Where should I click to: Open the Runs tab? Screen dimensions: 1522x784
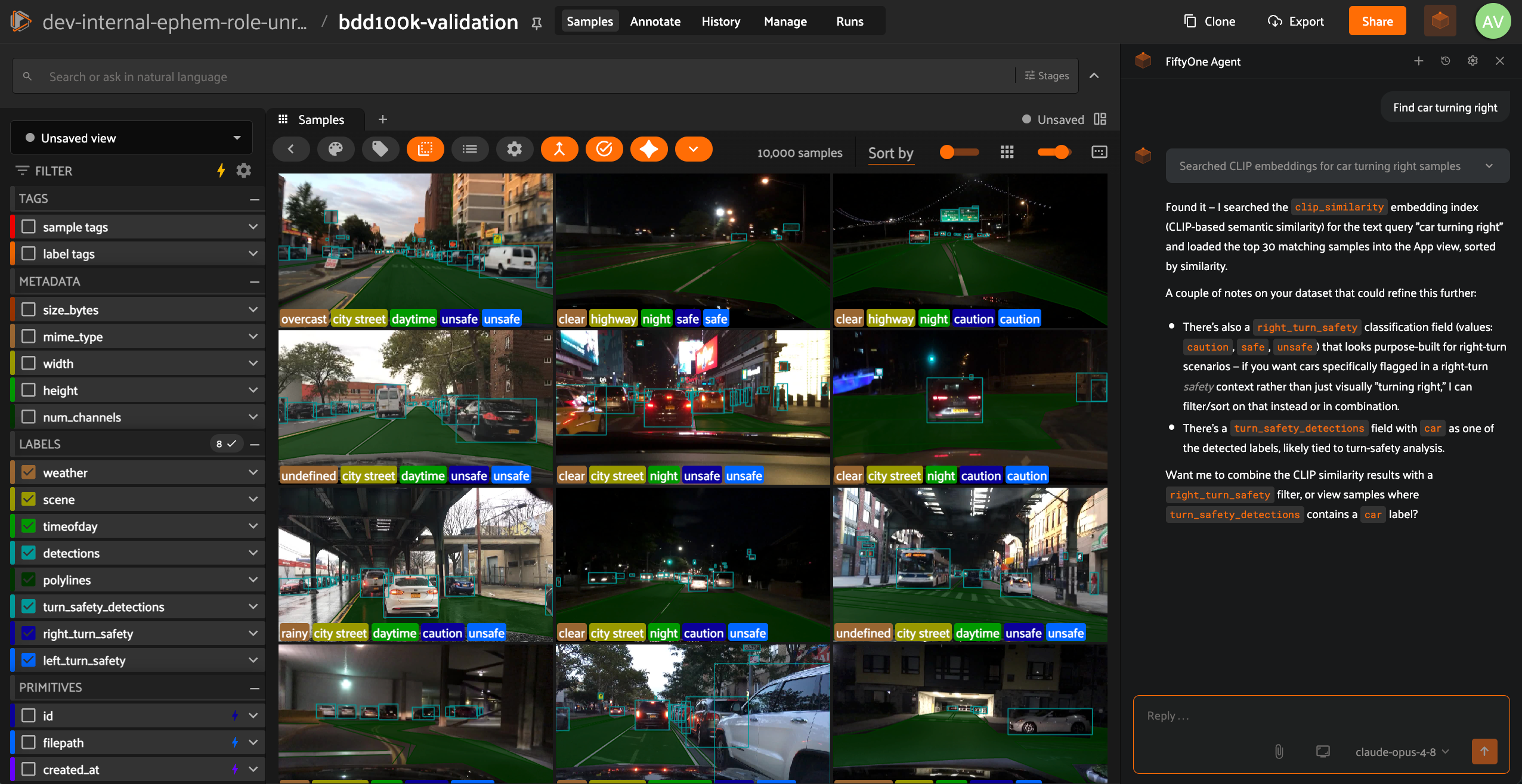850,21
